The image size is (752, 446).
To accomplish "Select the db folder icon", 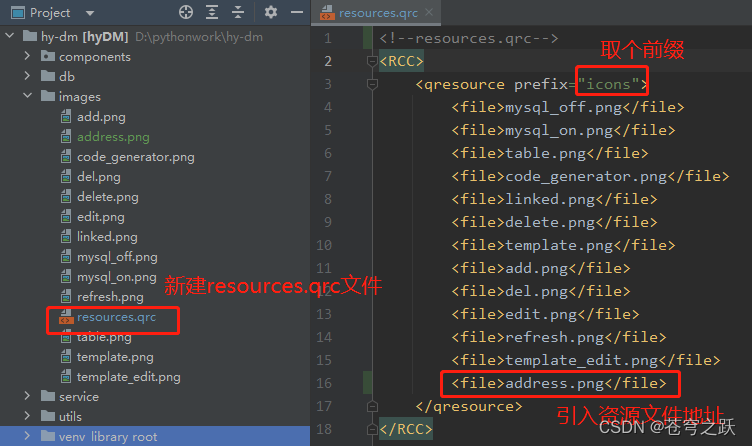I will click(x=47, y=76).
